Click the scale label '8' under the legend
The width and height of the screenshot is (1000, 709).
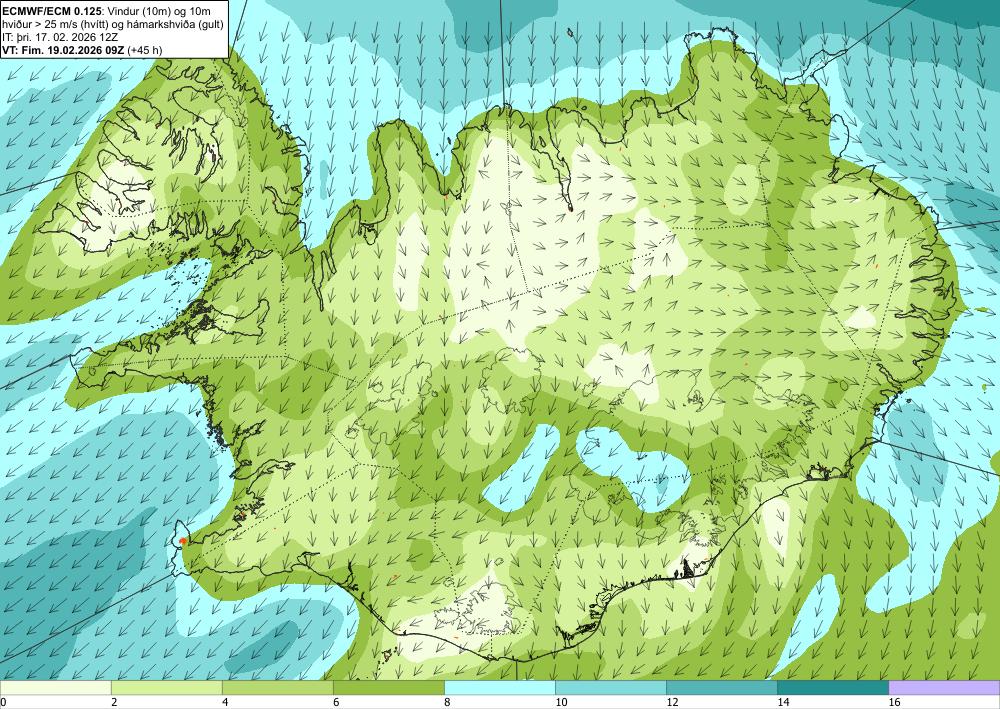click(x=447, y=702)
